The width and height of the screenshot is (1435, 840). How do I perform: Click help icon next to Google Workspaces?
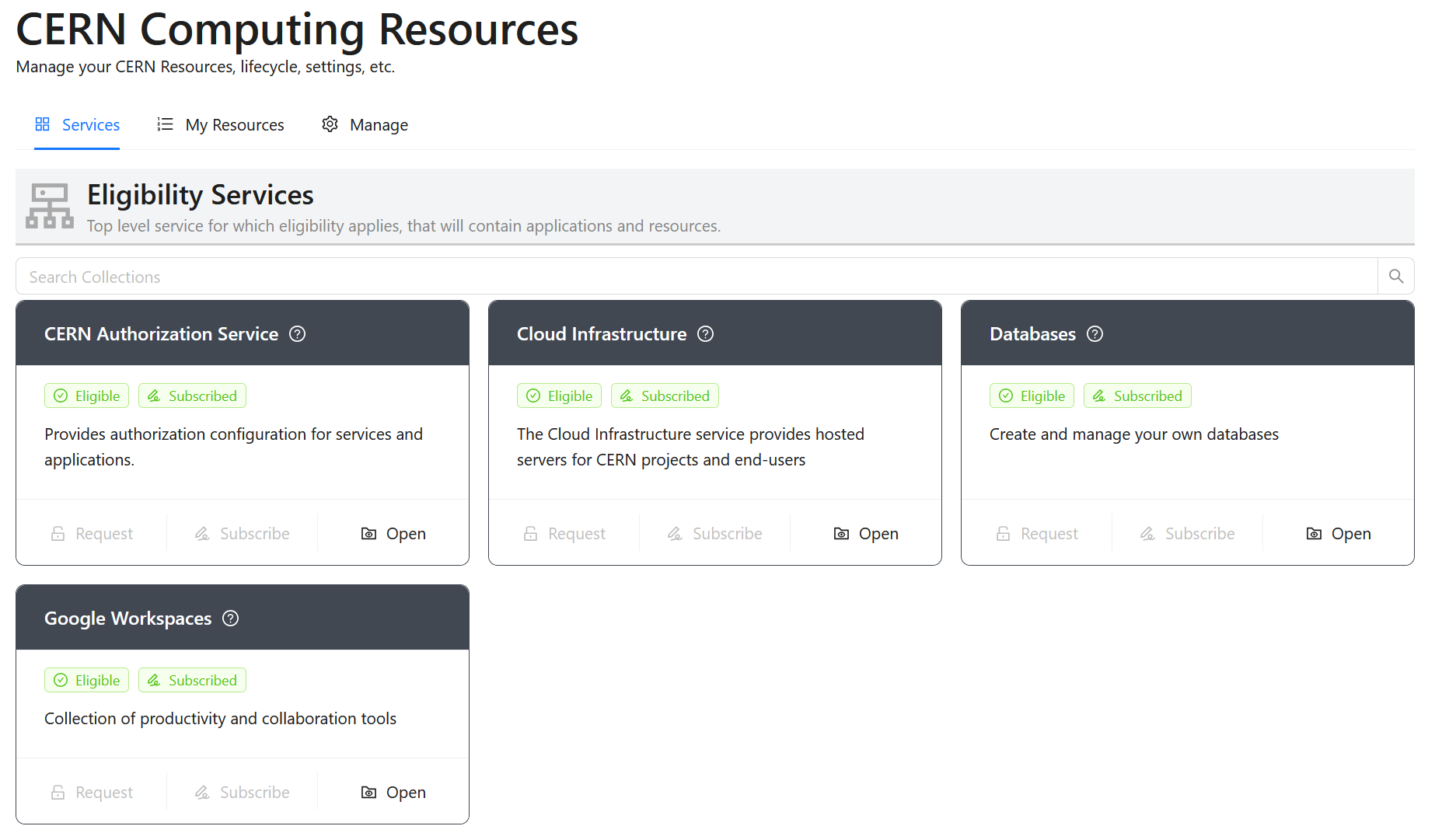pyautogui.click(x=230, y=619)
